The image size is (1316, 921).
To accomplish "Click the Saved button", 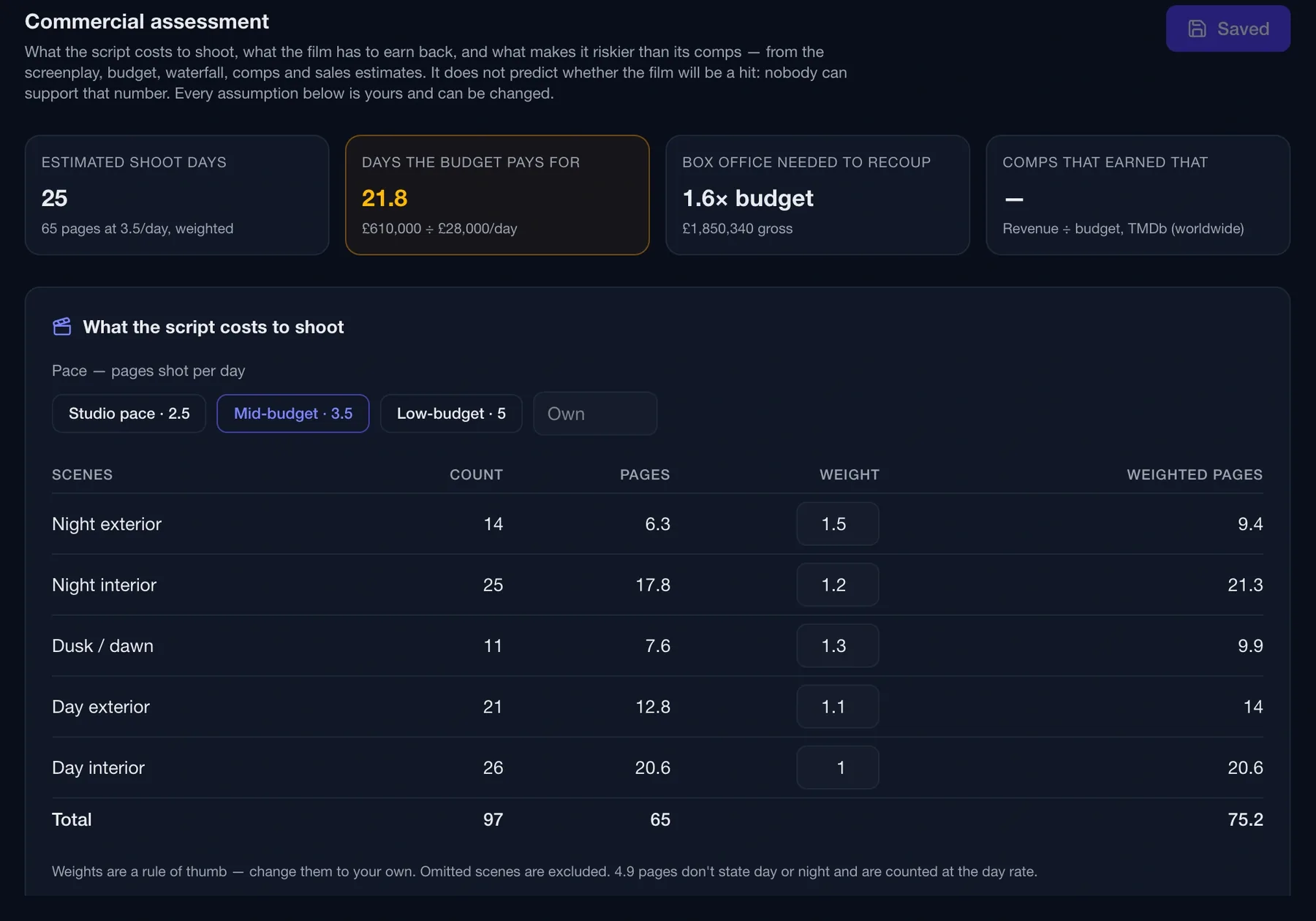I will (x=1228, y=29).
